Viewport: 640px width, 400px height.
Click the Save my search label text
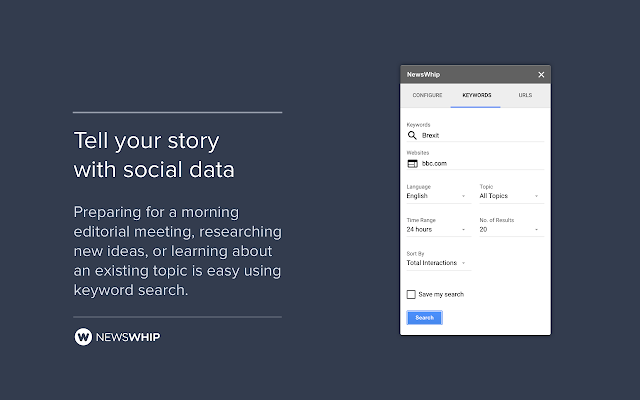point(441,294)
